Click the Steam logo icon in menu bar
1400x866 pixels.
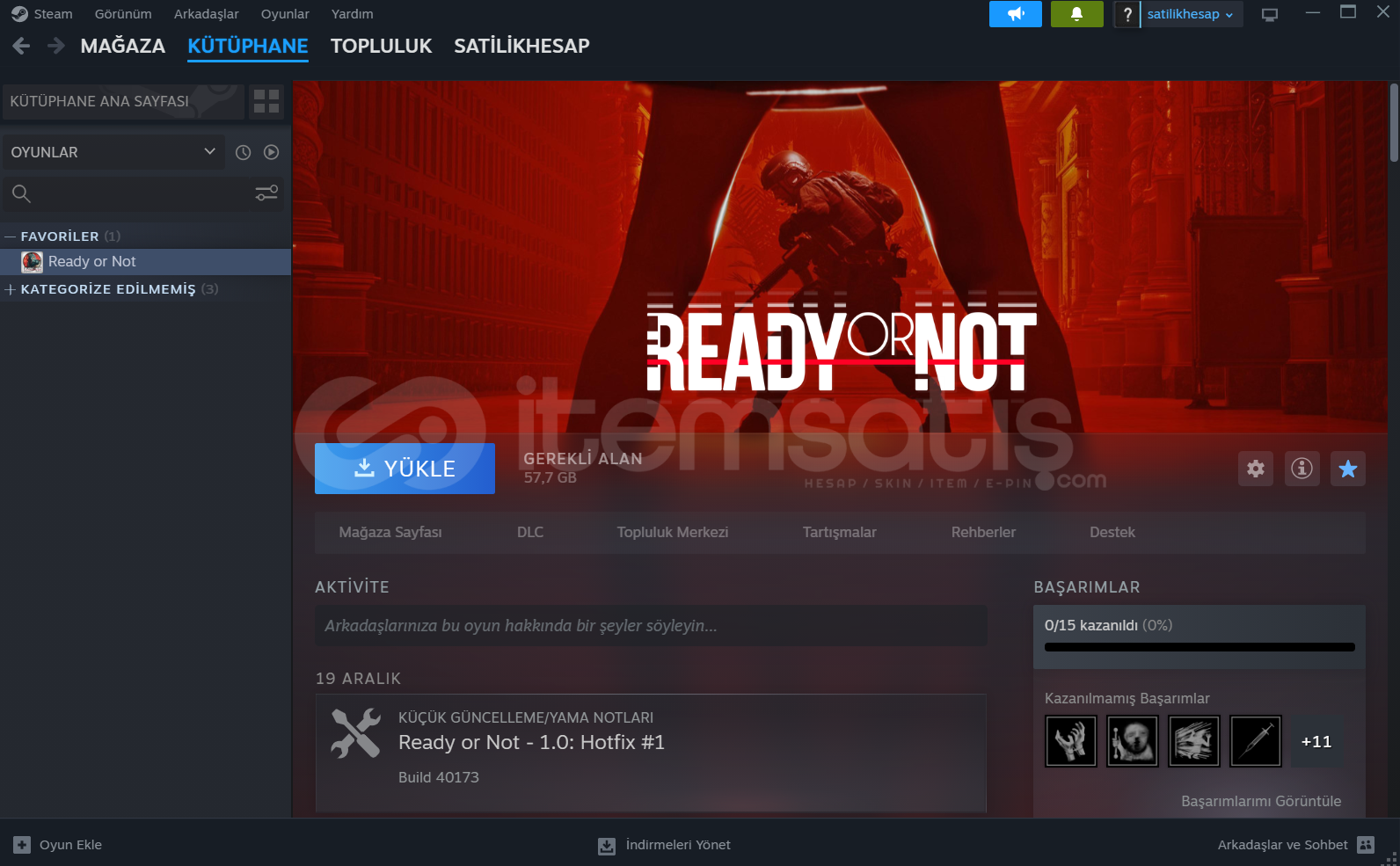click(19, 14)
